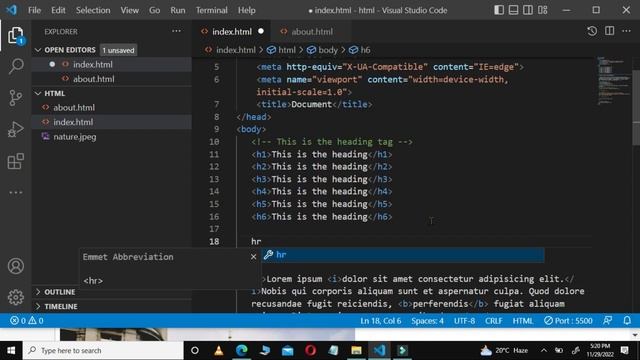This screenshot has height=360, width=640.
Task: Open notifications bell in status bar
Action: click(x=627, y=321)
